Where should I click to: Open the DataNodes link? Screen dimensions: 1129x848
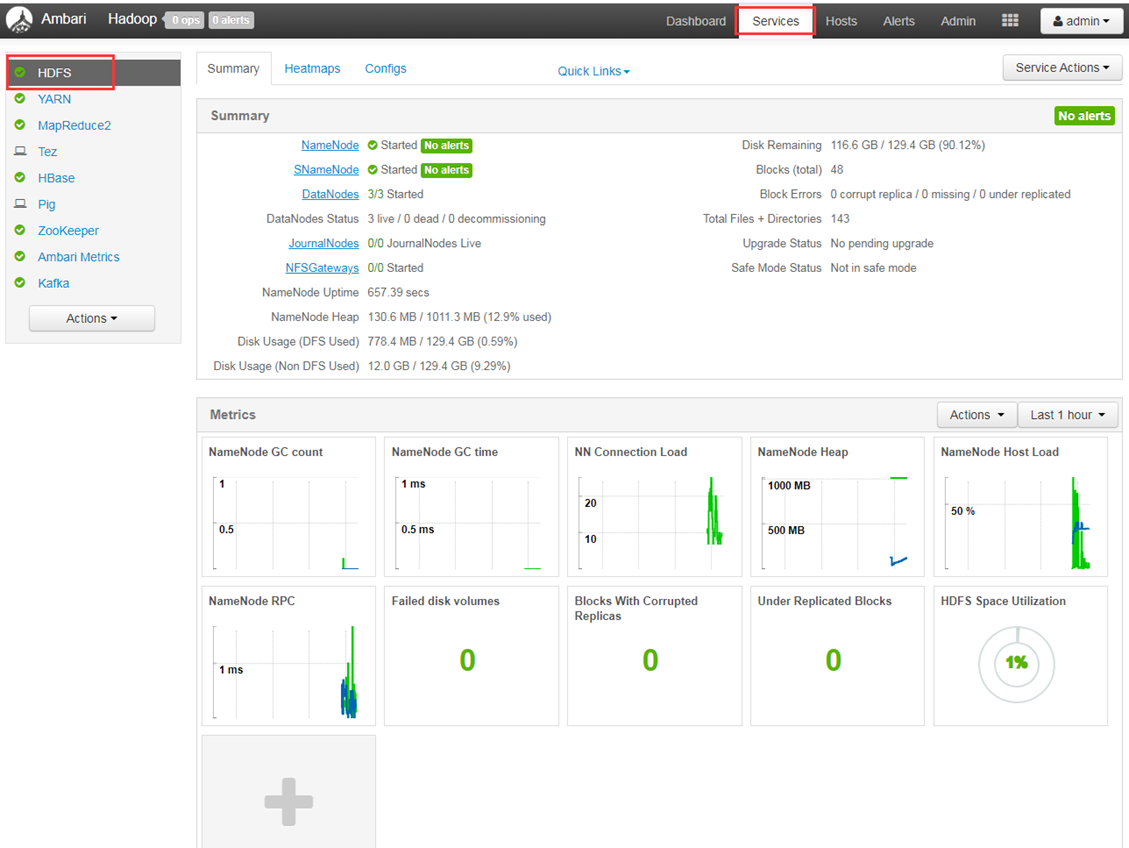pyautogui.click(x=330, y=194)
